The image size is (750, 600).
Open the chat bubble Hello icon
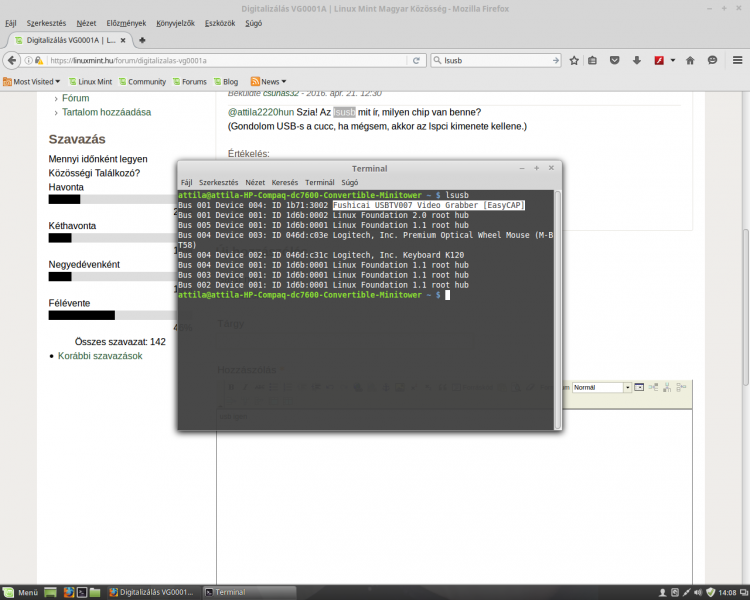[712, 60]
